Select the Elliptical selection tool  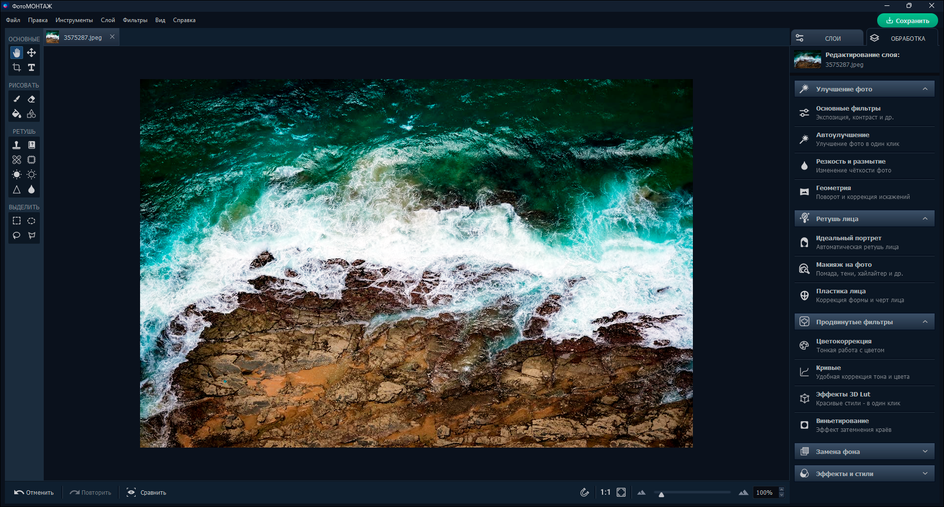pos(31,221)
